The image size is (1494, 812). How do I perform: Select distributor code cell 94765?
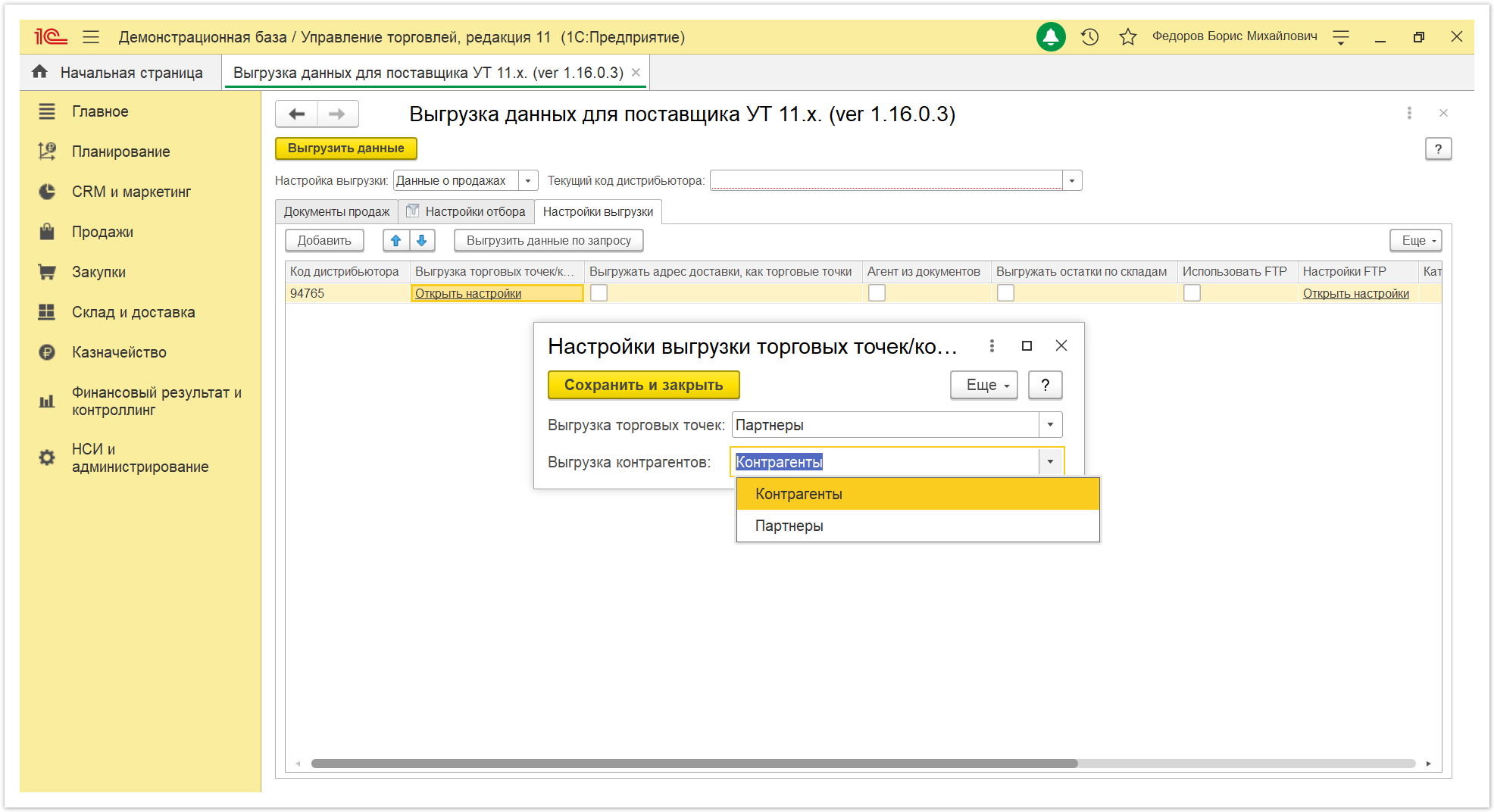pos(348,293)
